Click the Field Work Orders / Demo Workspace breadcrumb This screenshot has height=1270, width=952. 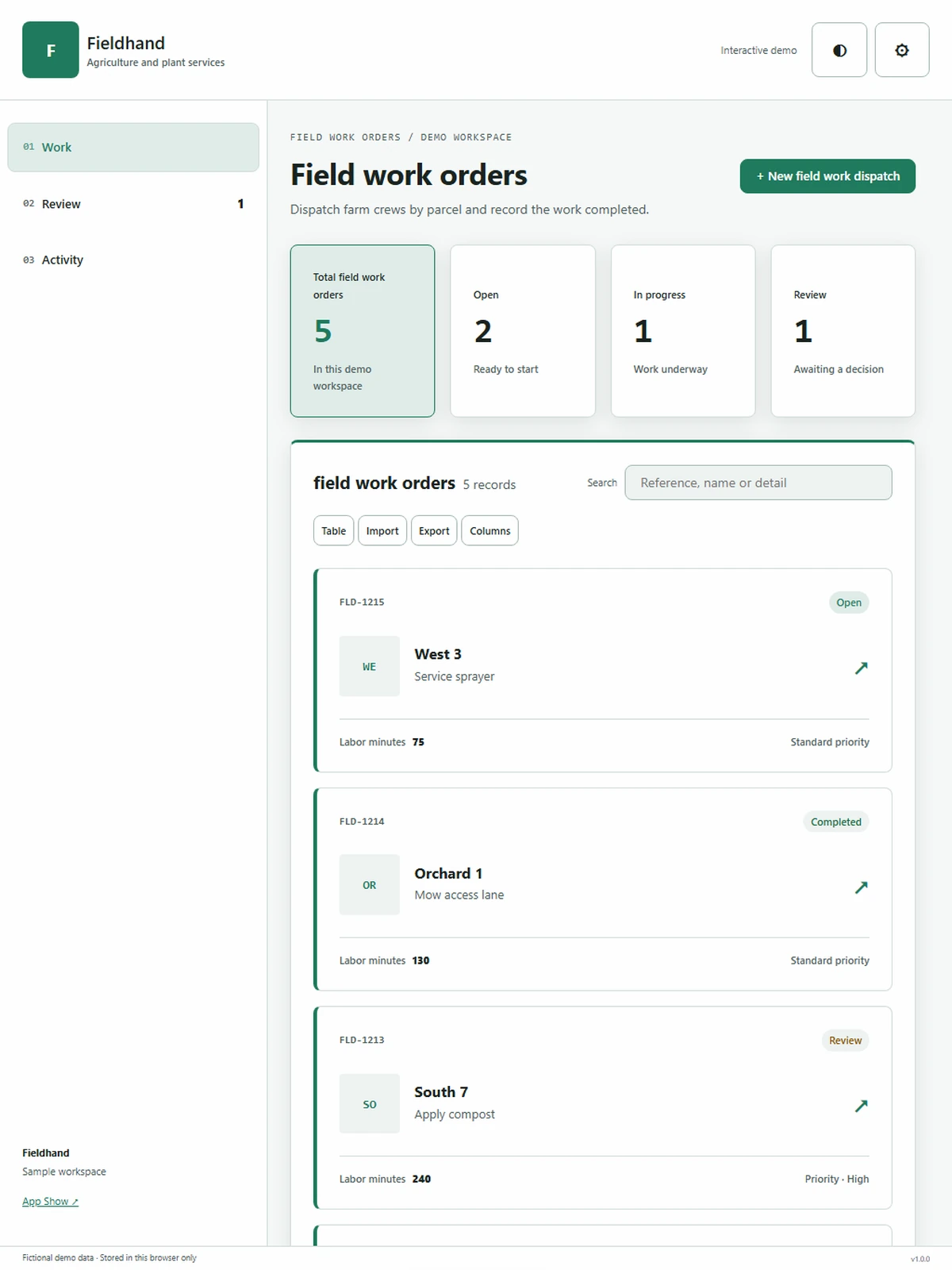(401, 137)
